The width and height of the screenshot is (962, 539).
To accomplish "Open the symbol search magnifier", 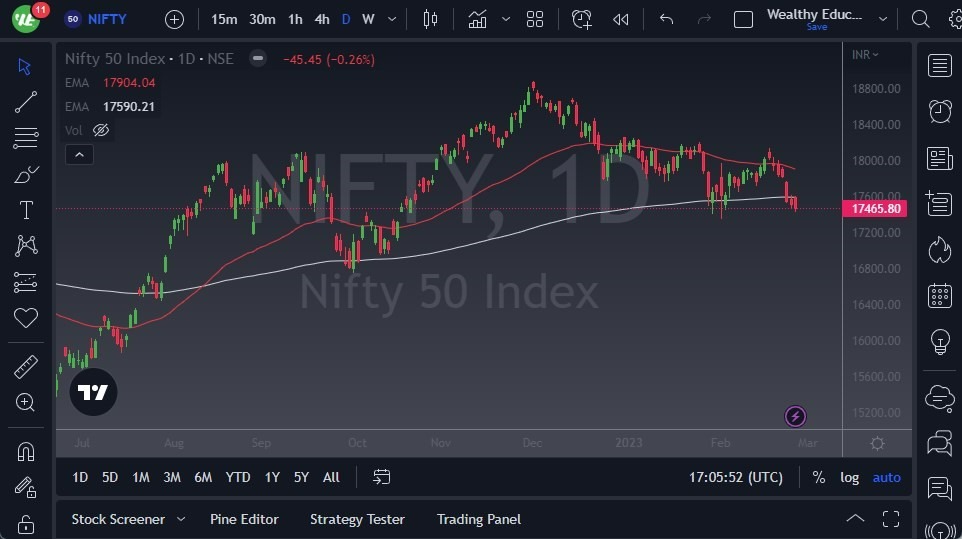I will pyautogui.click(x=920, y=20).
